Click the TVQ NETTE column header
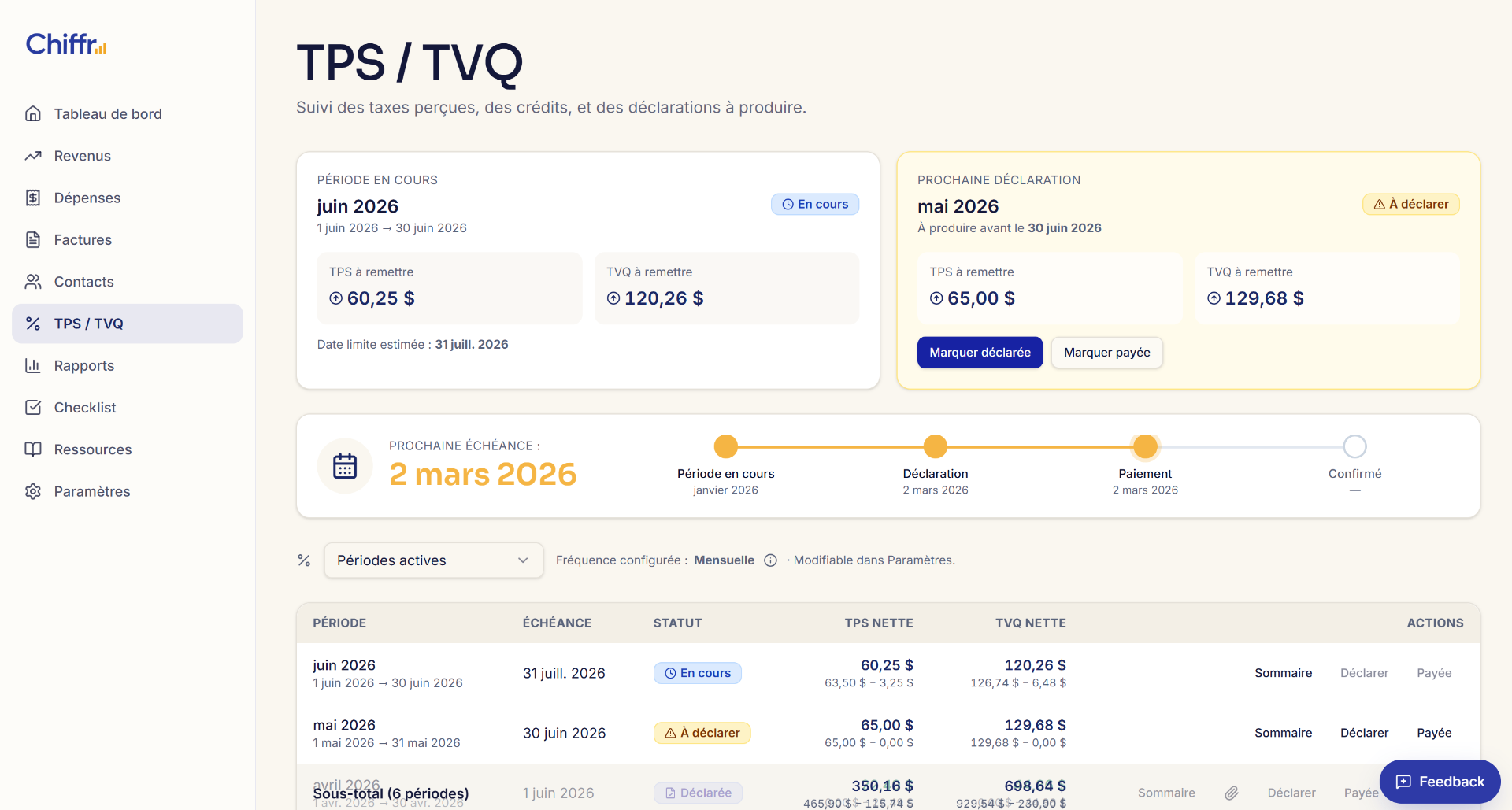 tap(1030, 623)
